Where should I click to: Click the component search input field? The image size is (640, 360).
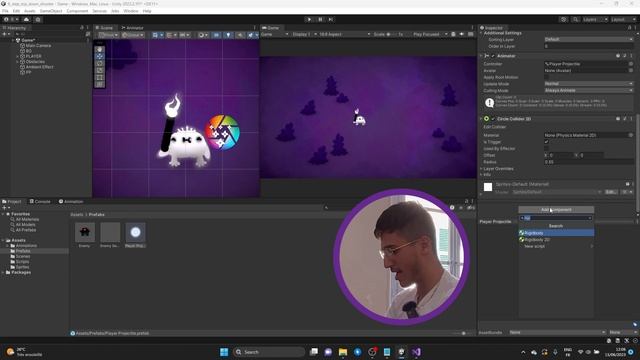click(x=556, y=218)
